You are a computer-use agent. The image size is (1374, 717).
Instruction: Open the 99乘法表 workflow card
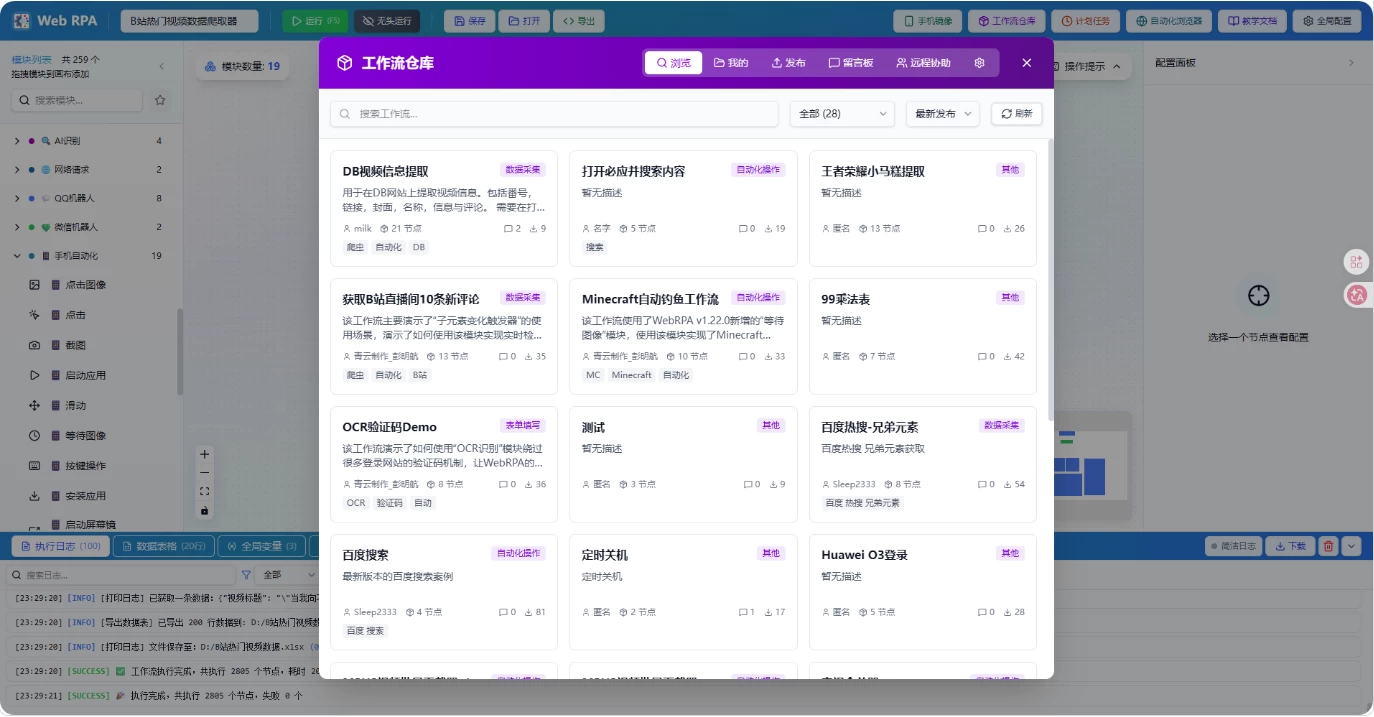pos(923,336)
